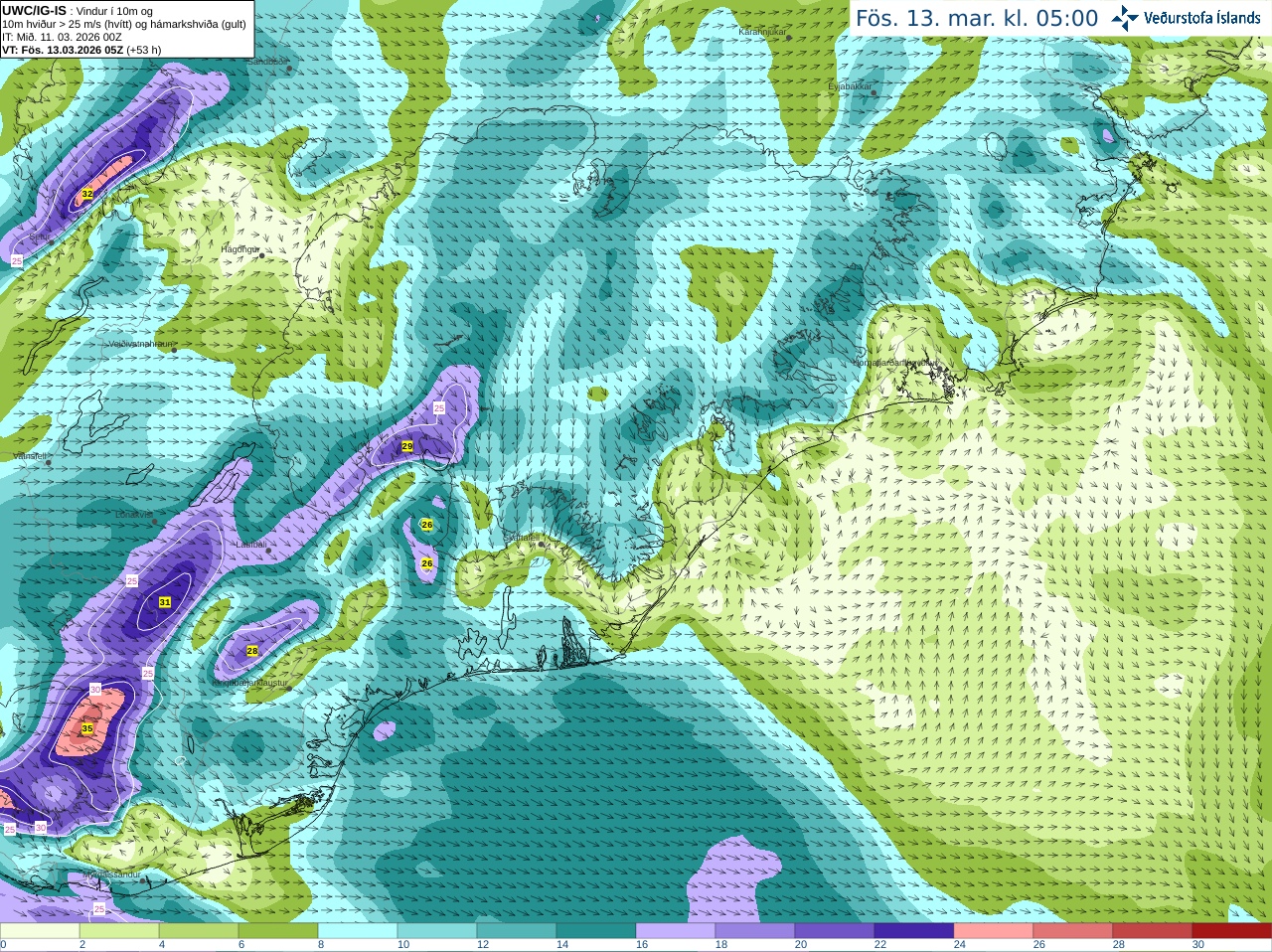The height and width of the screenshot is (952, 1272).
Task: Click the yellow 32 gust marker
Action: (x=87, y=194)
